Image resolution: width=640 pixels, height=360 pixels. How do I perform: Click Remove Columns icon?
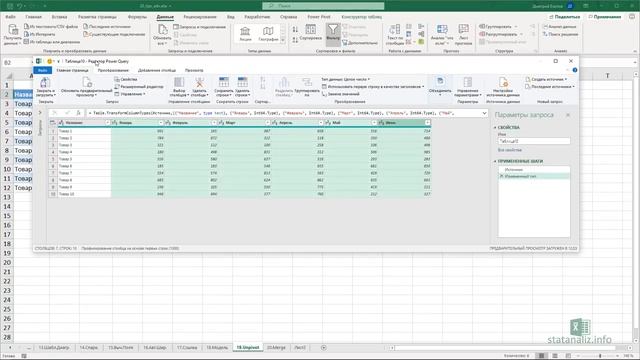coord(199,82)
